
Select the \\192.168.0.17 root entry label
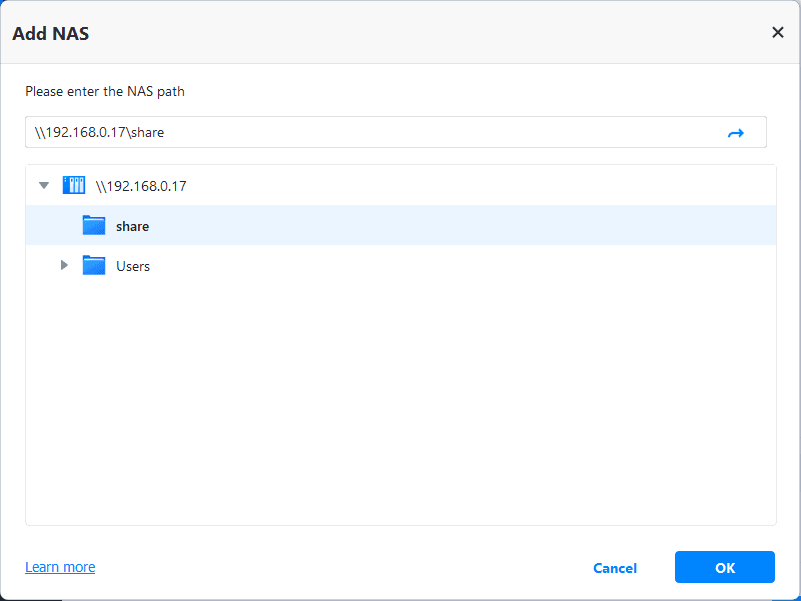tap(141, 186)
